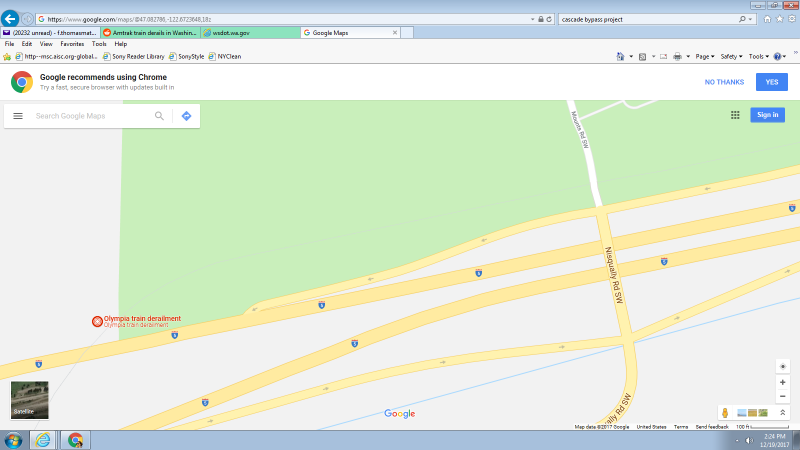Refresh the page with the reload icon
Screen dimensions: 800x450
pos(549,19)
